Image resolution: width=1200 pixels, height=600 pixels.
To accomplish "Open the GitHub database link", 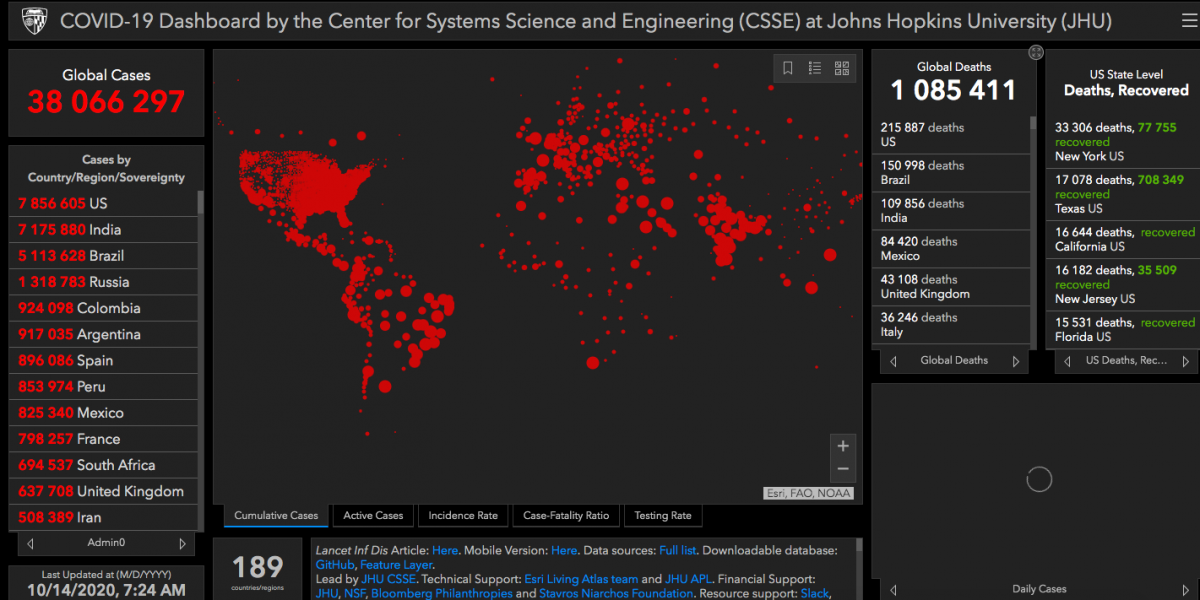I will tap(334, 565).
